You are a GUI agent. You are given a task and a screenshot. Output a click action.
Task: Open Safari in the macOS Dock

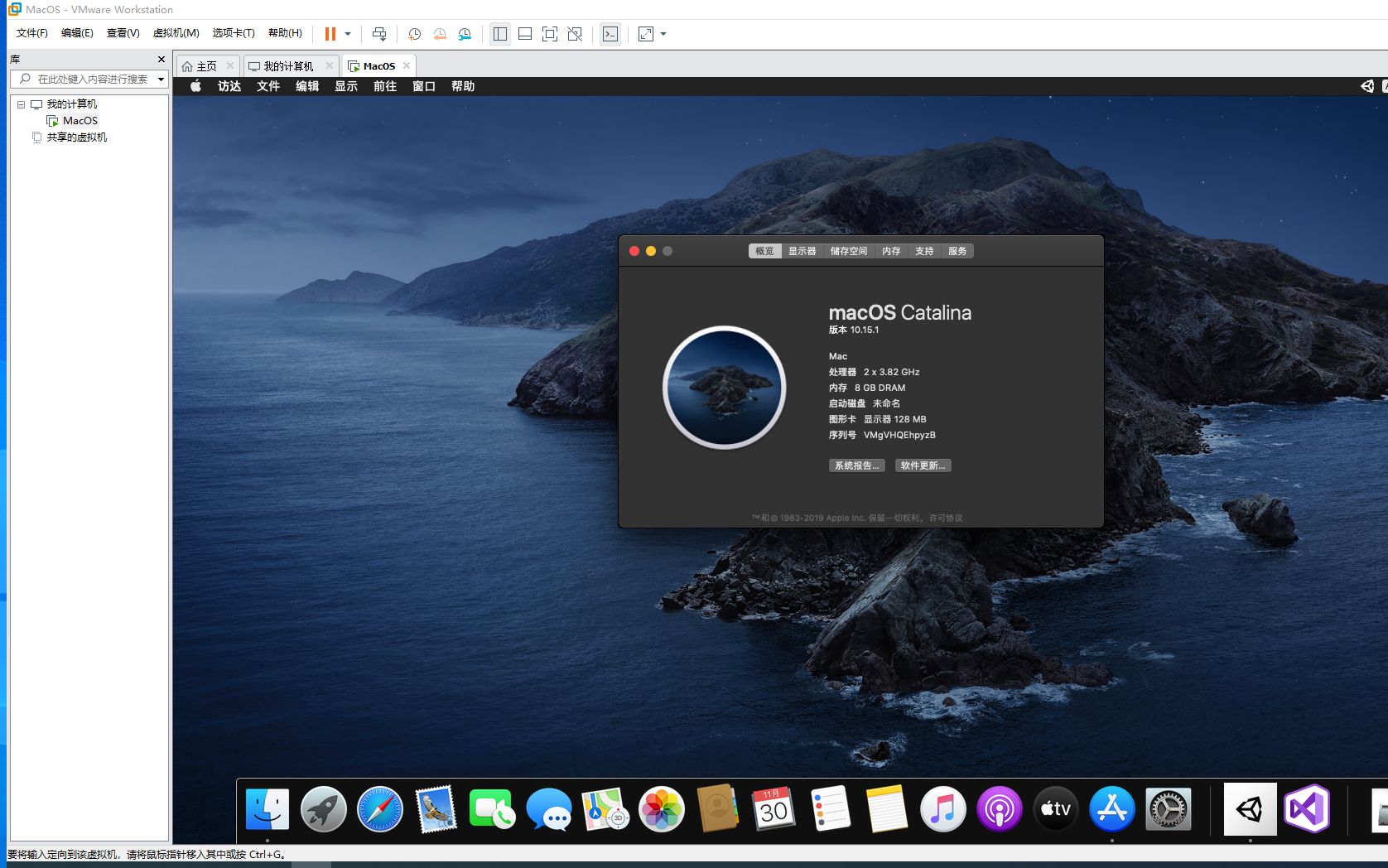379,809
